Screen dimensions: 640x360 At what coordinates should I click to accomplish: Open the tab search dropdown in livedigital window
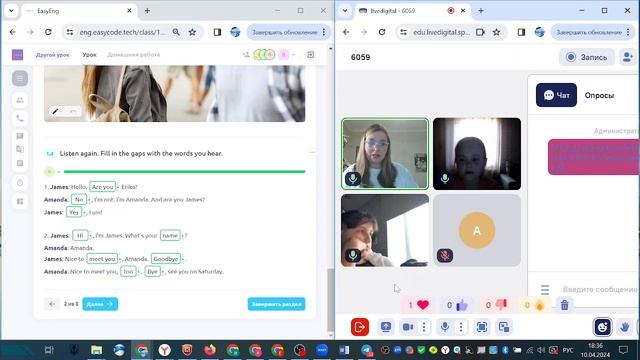[x=345, y=11]
